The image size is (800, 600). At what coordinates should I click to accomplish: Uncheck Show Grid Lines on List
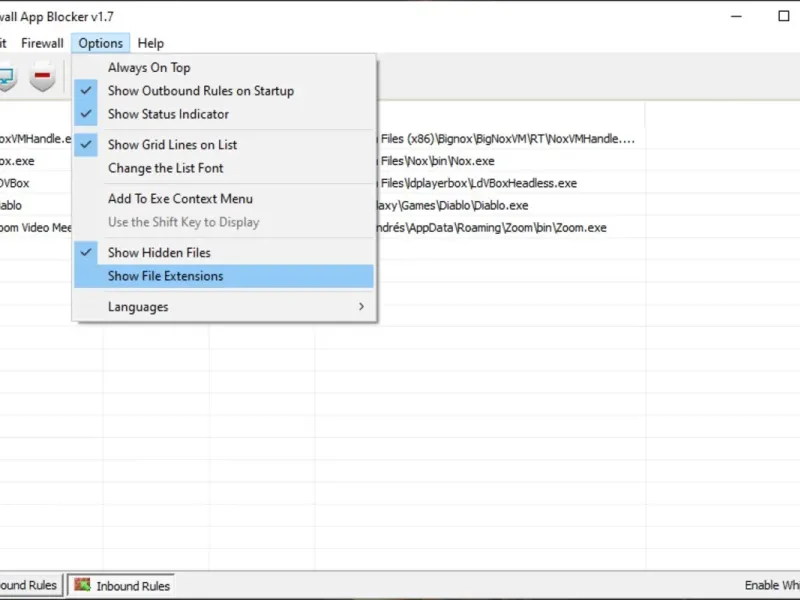[x=172, y=145]
